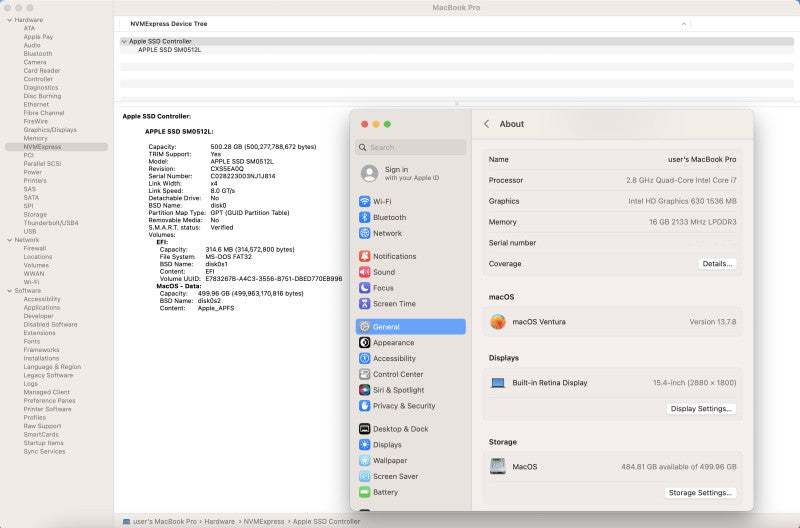Viewport: 800px width, 528px height.
Task: Open the Privacy & Security hand icon
Action: pyautogui.click(x=364, y=406)
